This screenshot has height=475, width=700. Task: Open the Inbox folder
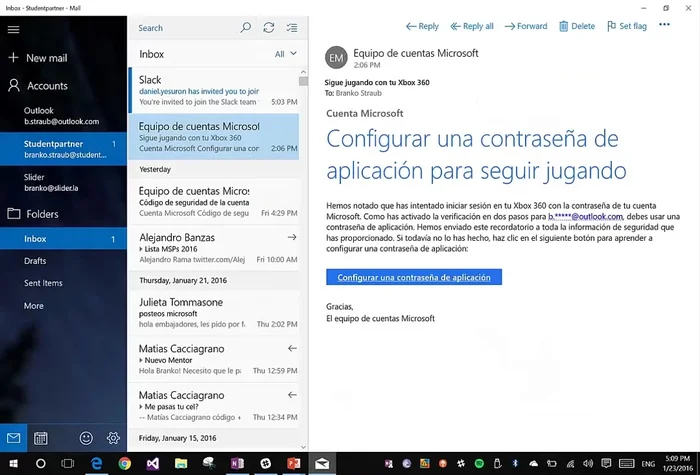[x=63, y=239]
